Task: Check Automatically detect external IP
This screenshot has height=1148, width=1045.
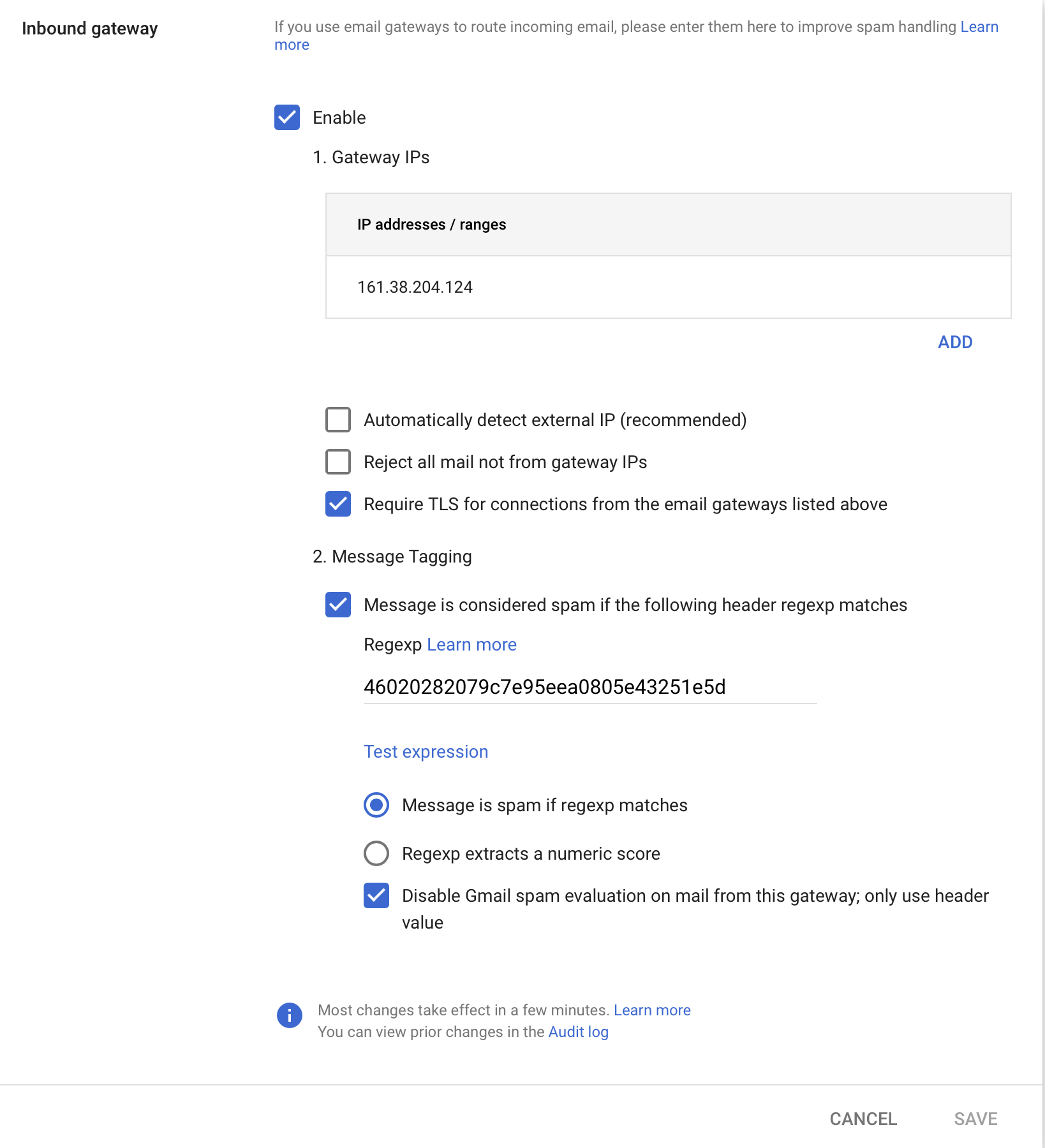Action: pyautogui.click(x=338, y=420)
